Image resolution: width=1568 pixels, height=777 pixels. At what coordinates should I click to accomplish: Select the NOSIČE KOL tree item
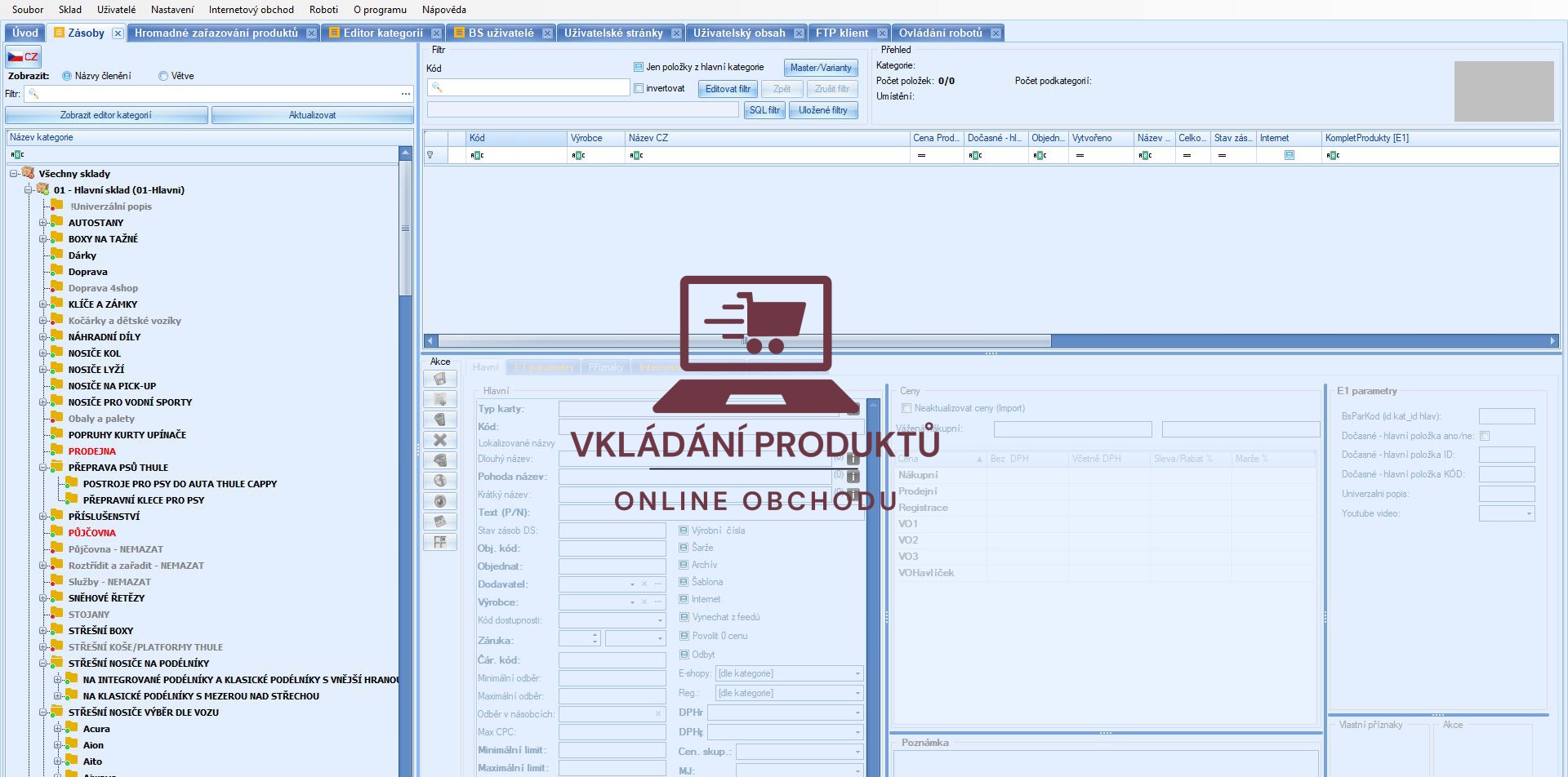[x=95, y=353]
